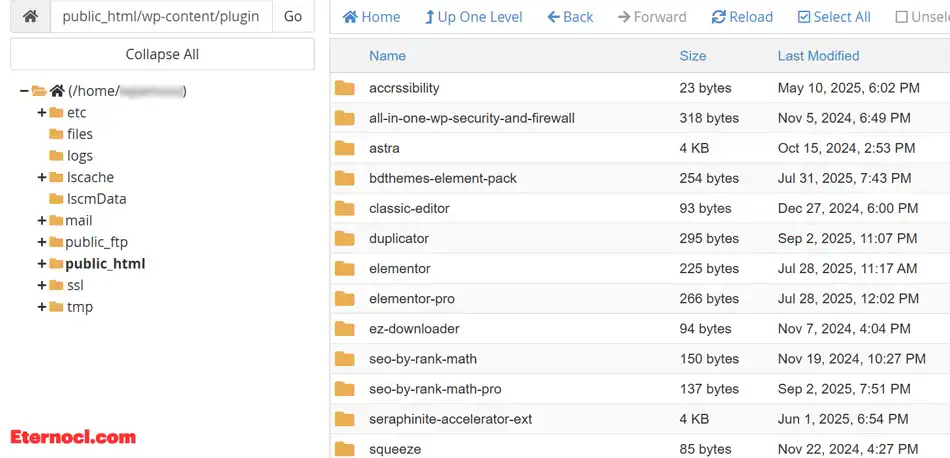
Task: Click the classic-editor folder icon
Action: tap(345, 208)
